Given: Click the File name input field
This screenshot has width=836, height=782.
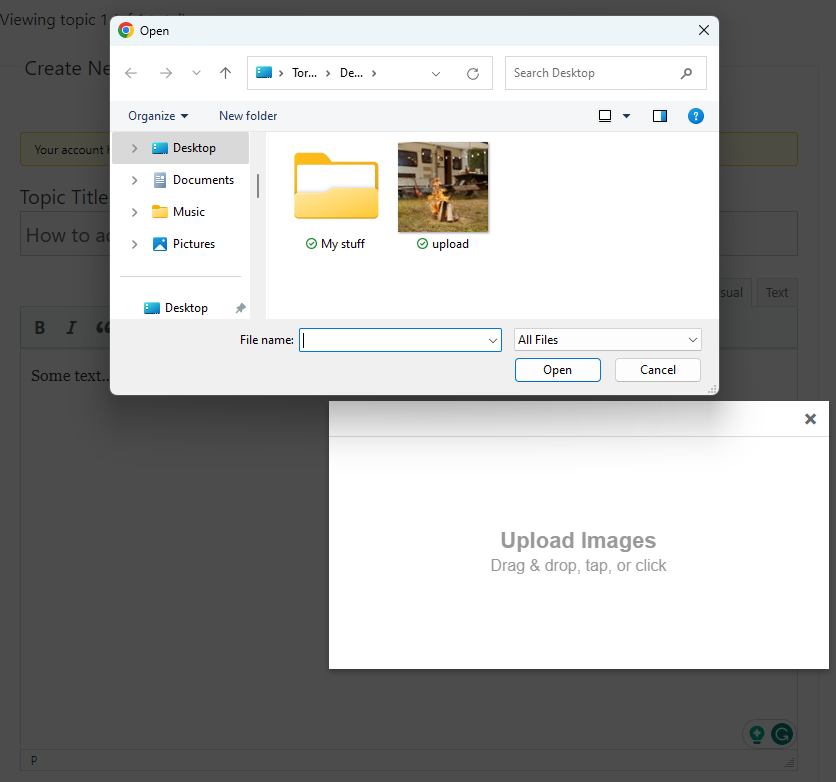Looking at the screenshot, I should click(x=393, y=340).
